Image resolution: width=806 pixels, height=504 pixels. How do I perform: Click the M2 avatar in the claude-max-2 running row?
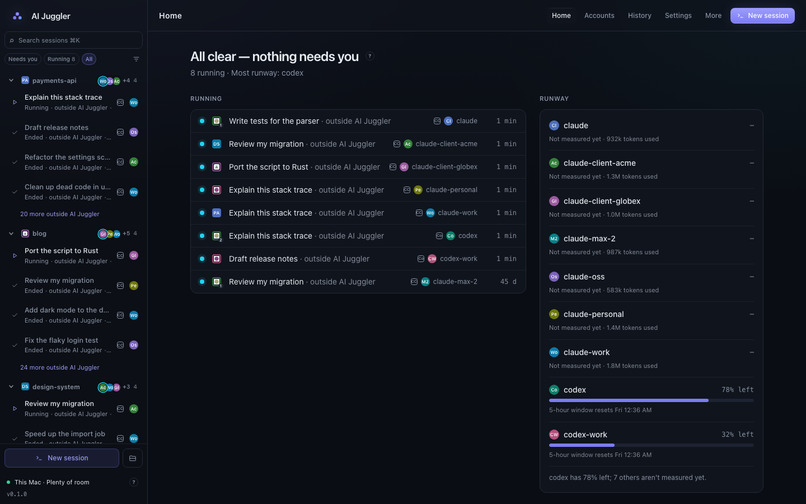coord(425,281)
